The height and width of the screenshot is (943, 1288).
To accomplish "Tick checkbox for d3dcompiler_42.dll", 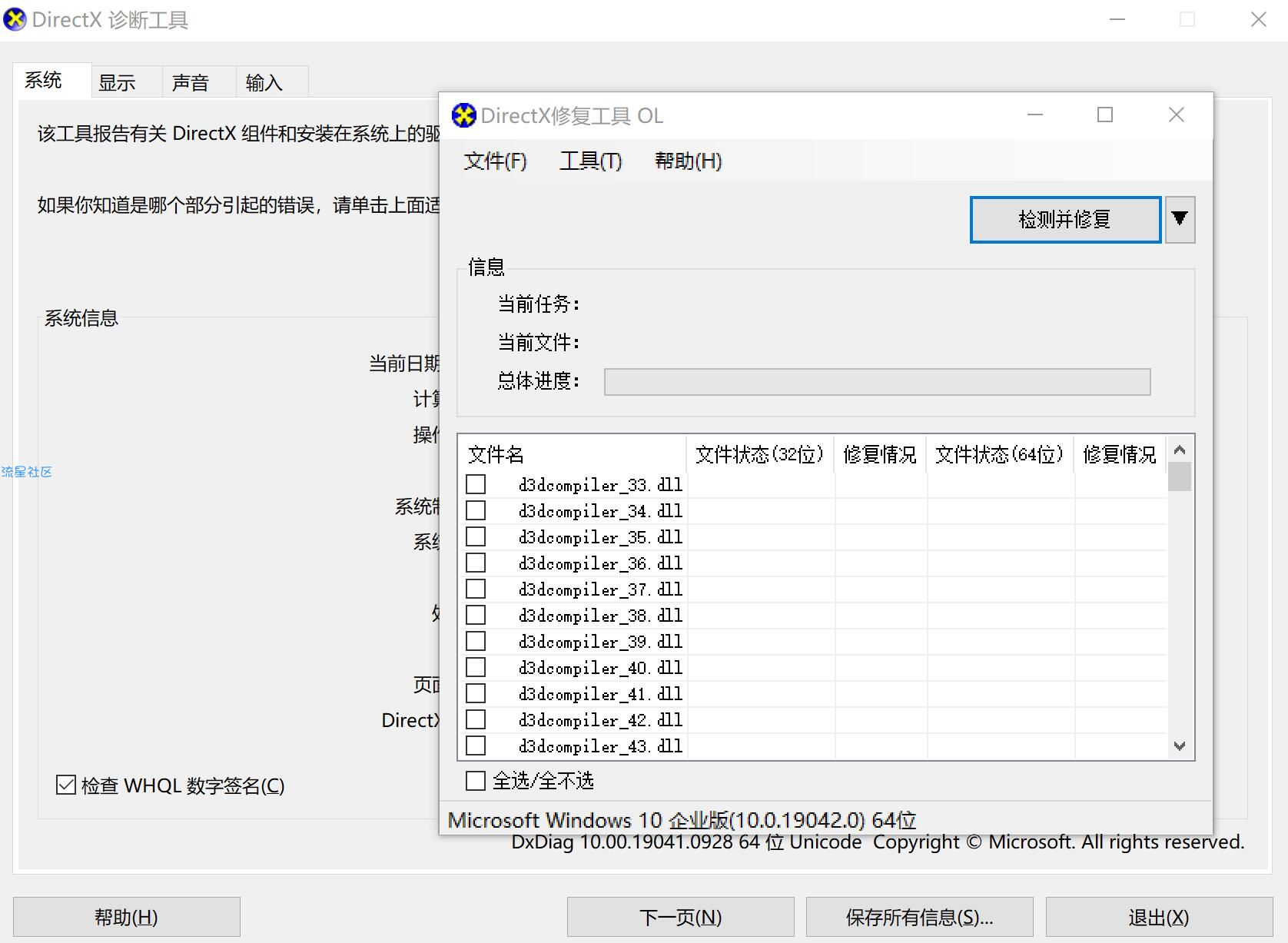I will pos(476,719).
